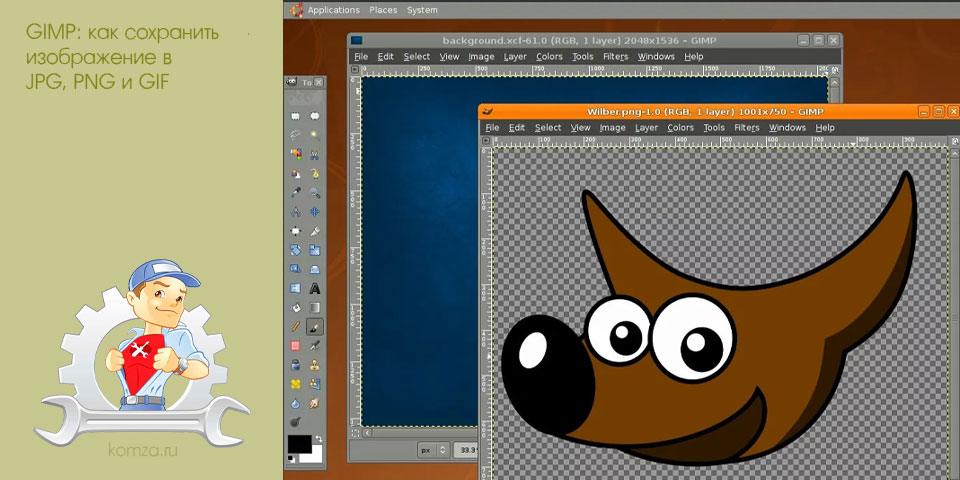Select the Paths tool
Screen dimensions: 960x480
pyautogui.click(x=315, y=173)
